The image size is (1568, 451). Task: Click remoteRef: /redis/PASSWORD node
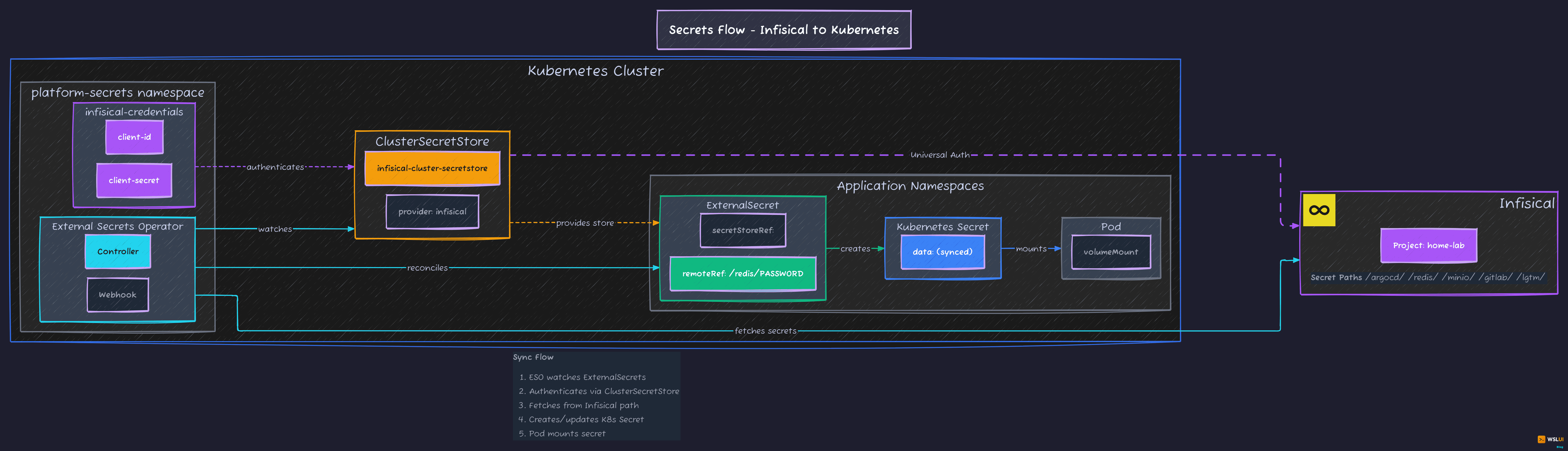[x=743, y=274]
